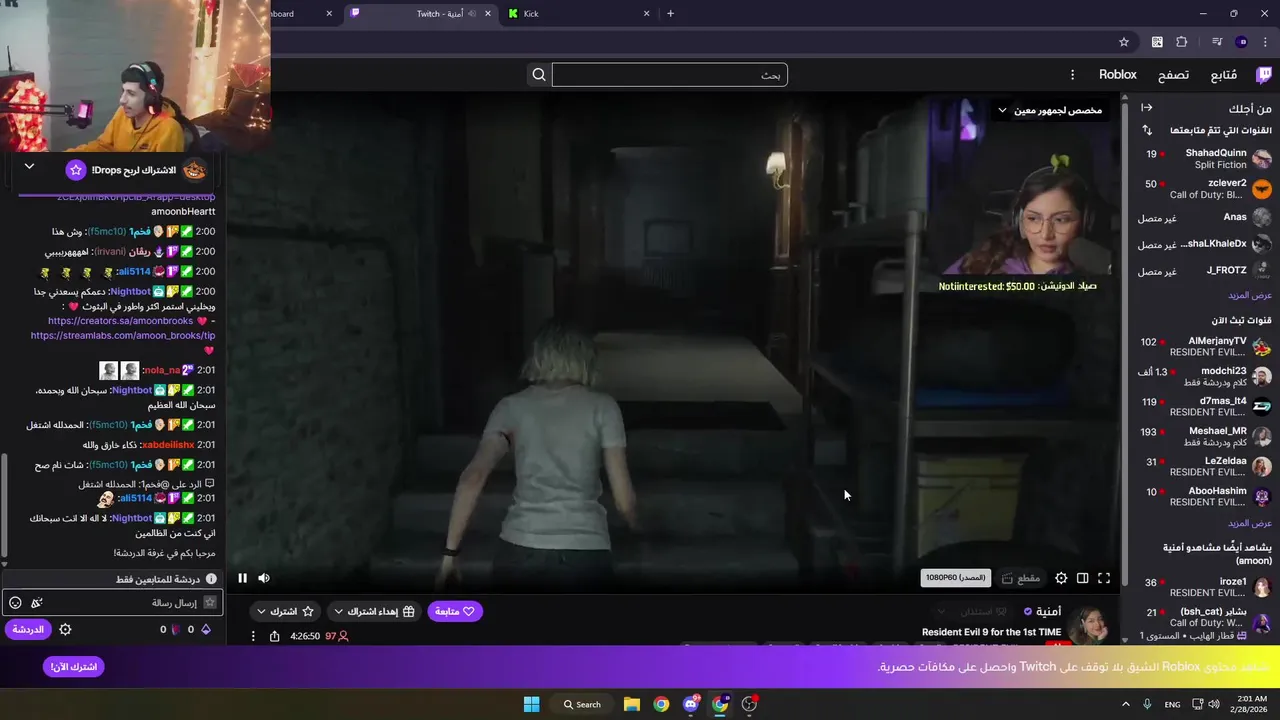This screenshot has width=1280, height=720.
Task: Open gift subscription إهداء اشتراك dropdown
Action: coord(375,611)
